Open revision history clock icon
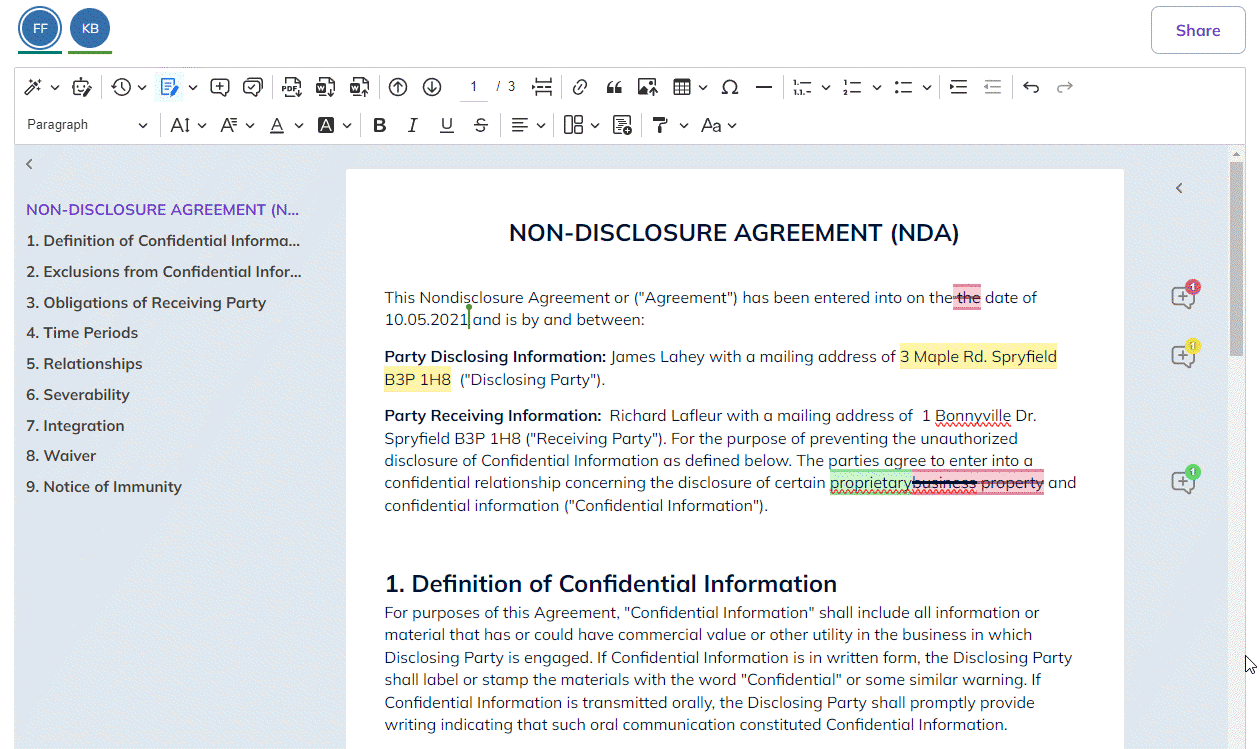This screenshot has width=1260, height=749. pos(121,87)
